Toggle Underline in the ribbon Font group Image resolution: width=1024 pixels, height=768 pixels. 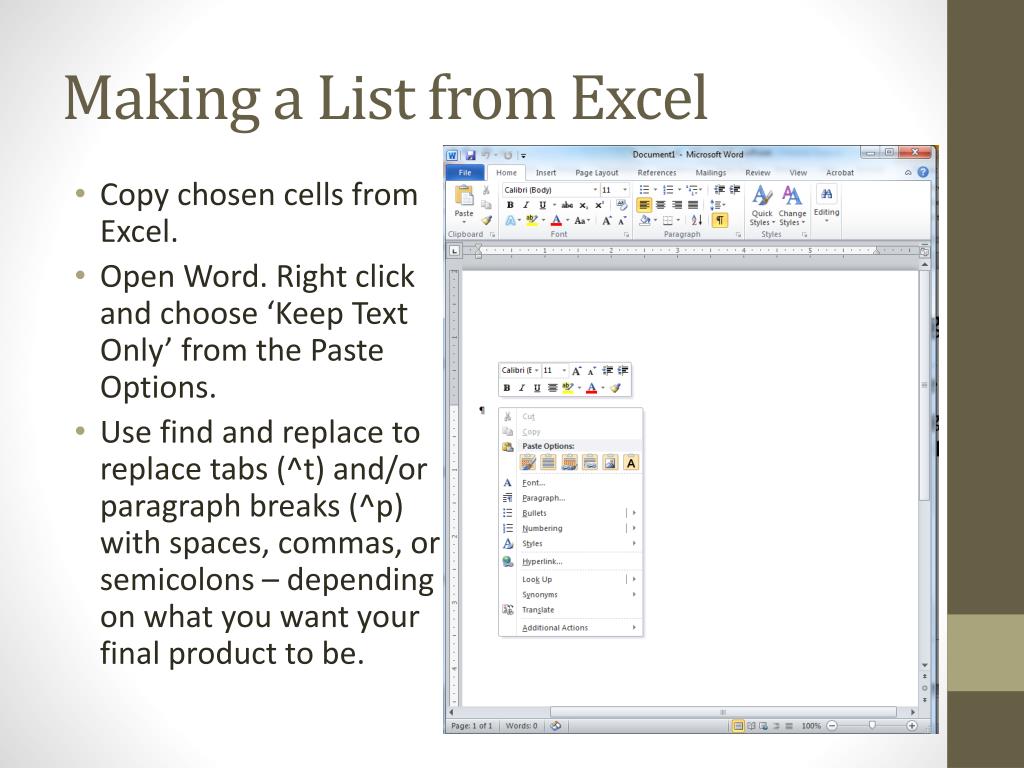pos(542,205)
